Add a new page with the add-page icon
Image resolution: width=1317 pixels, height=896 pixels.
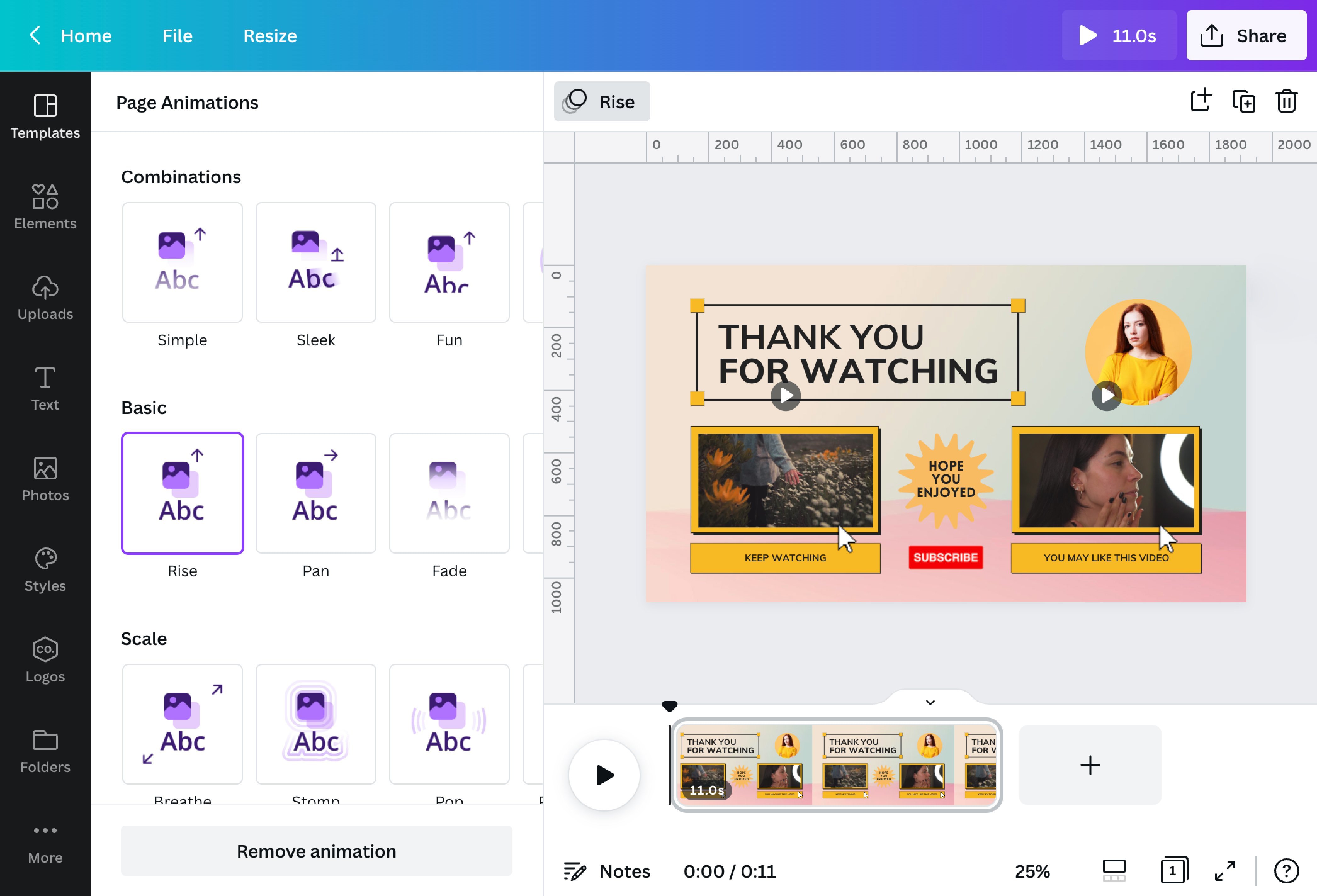1201,101
